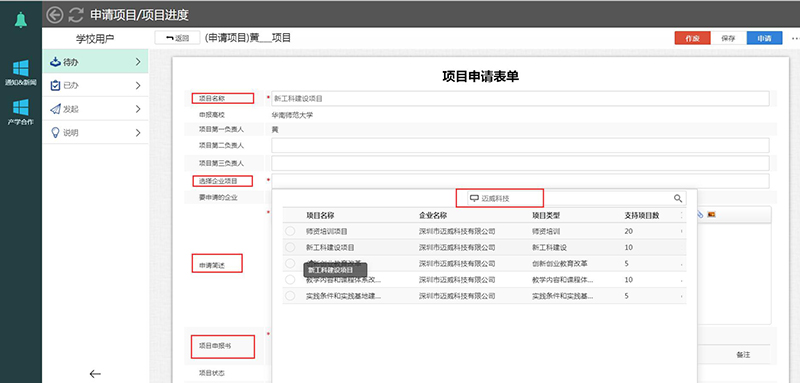Screen dimensions: 800x383
Task: Open the 通知&新闻 sidebar icon
Action: click(x=20, y=73)
